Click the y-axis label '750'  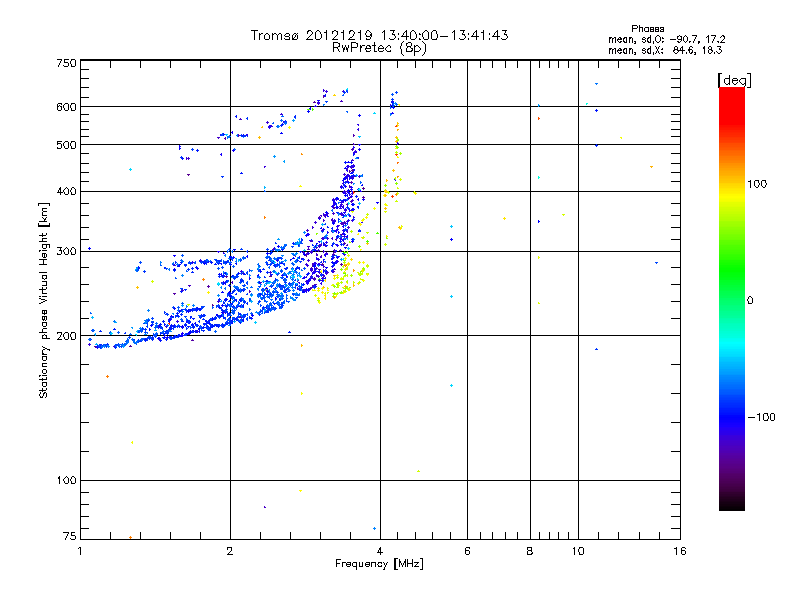(66, 63)
